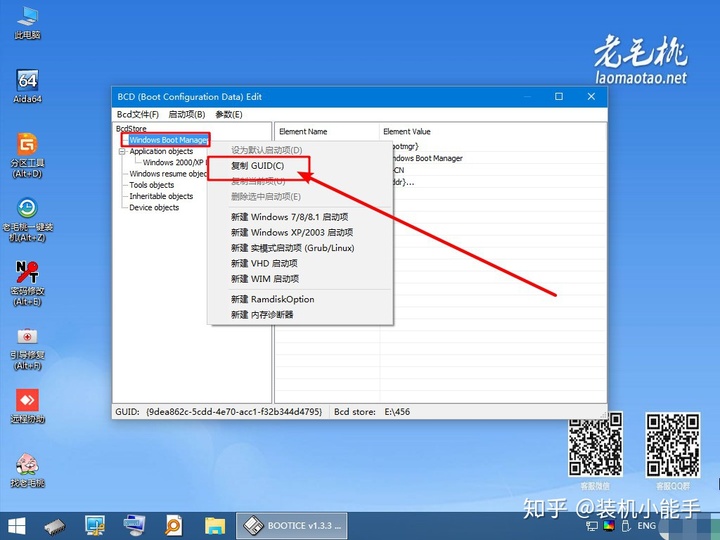Click the Bcd store E:\456 status text
Image resolution: width=720 pixels, height=540 pixels.
click(372, 411)
